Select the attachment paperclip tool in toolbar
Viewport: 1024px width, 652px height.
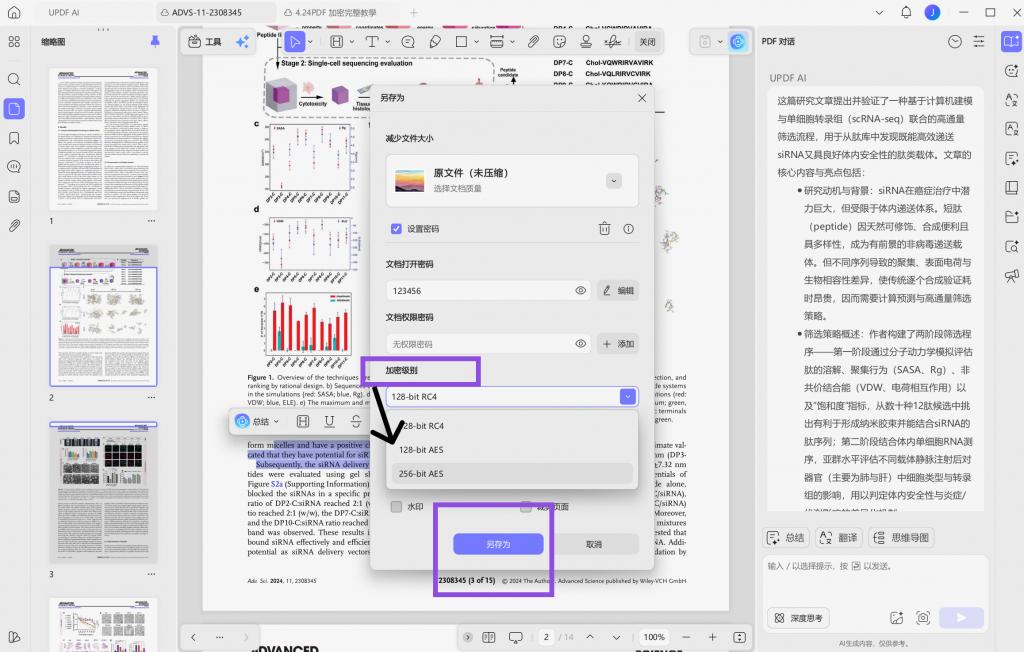click(534, 42)
